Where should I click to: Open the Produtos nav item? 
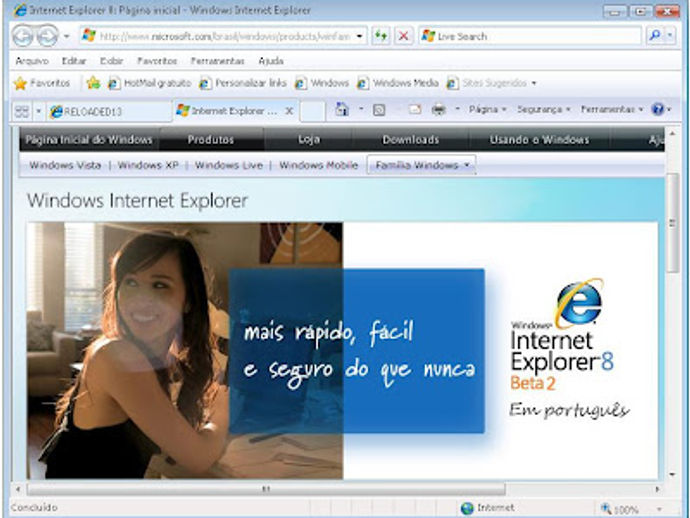coord(211,140)
